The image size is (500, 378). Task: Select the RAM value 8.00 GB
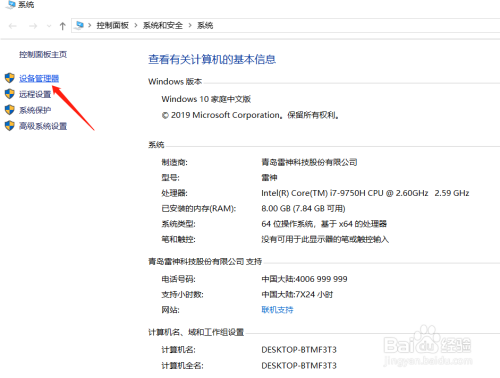point(303,208)
